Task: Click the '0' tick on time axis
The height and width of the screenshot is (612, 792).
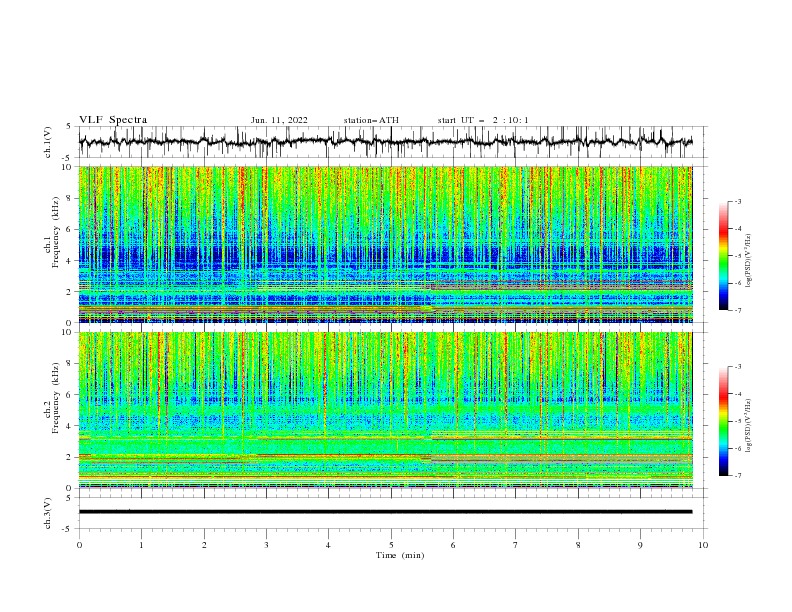Action: [79, 545]
